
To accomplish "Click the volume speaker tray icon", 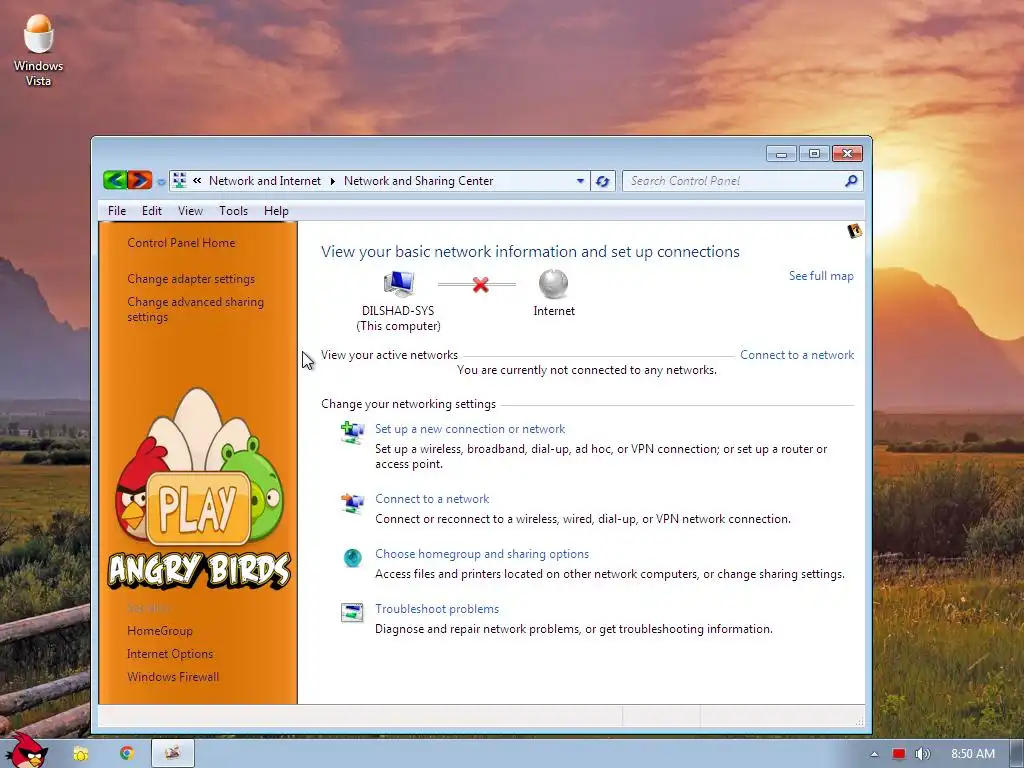I will click(x=923, y=754).
